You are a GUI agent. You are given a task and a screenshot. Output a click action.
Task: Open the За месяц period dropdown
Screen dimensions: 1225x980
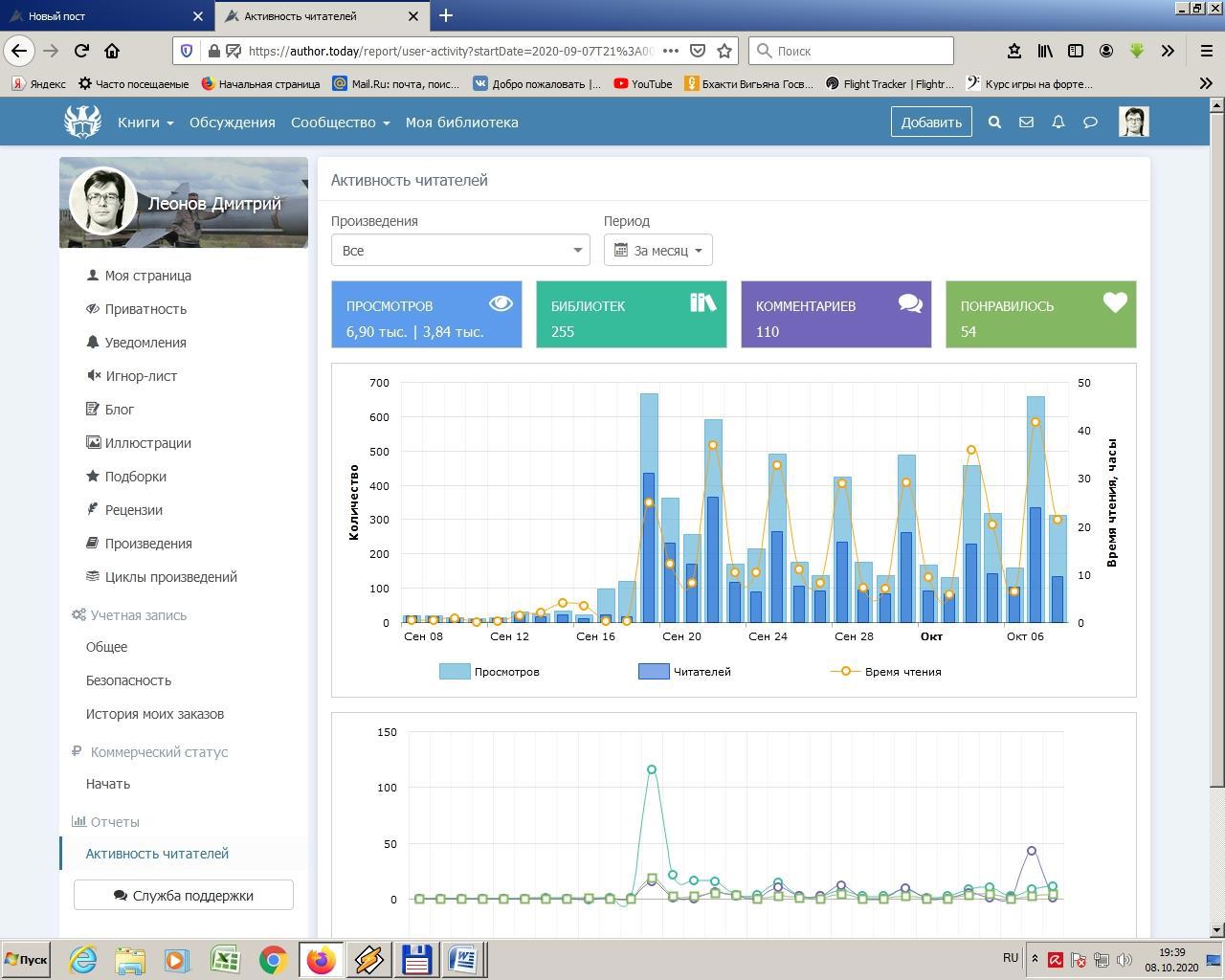(658, 251)
